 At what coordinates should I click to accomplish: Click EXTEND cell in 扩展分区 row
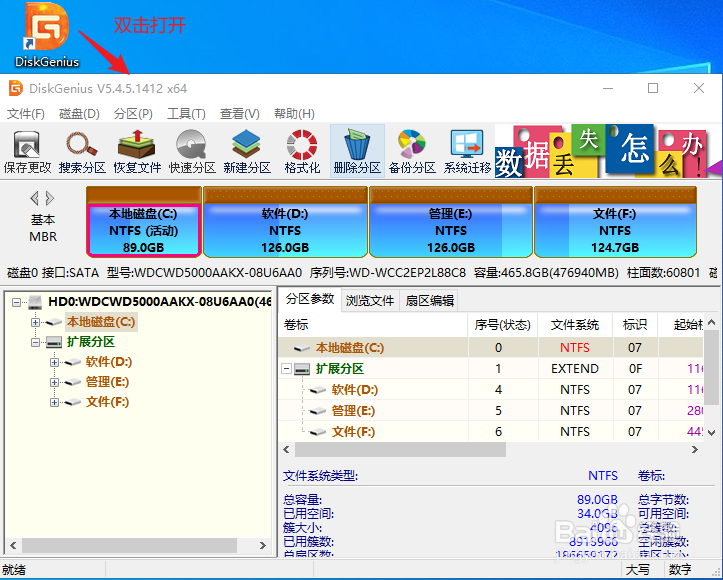click(575, 369)
